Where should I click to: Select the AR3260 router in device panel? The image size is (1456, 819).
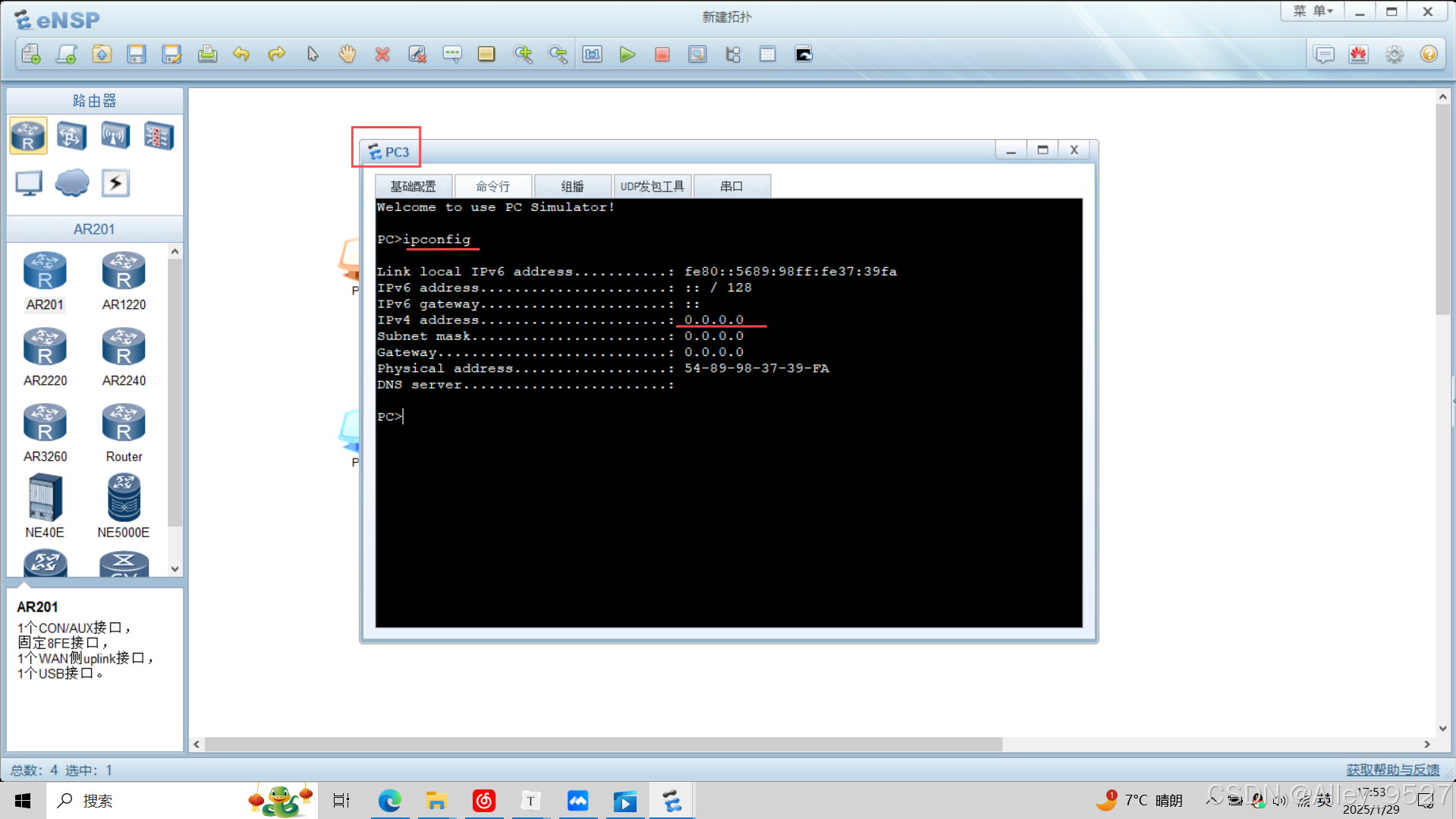(x=45, y=422)
